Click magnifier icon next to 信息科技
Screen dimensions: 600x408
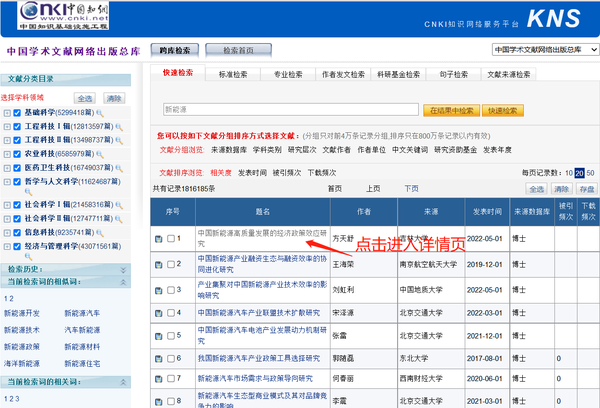tap(100, 233)
